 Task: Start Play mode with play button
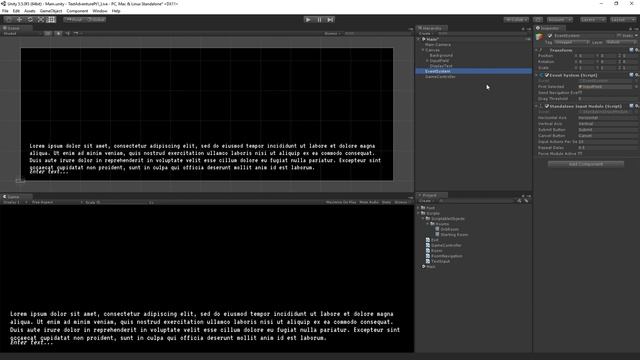308,20
